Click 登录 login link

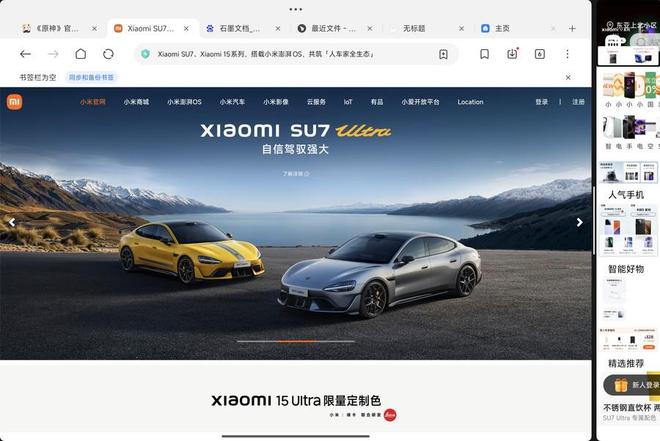coord(542,102)
